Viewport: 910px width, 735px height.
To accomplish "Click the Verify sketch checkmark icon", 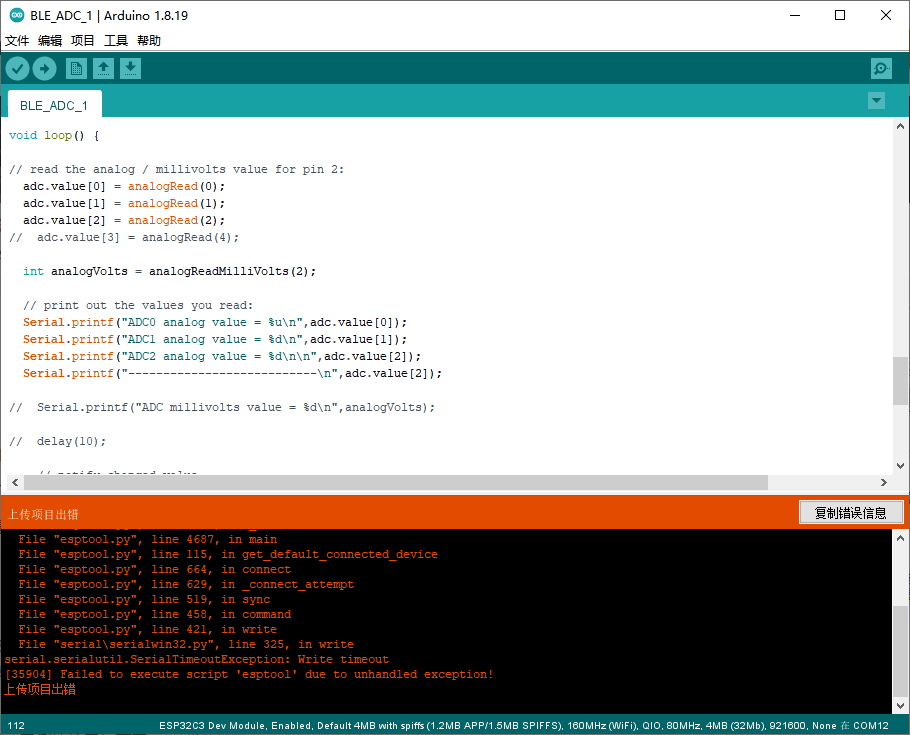I will pyautogui.click(x=17, y=69).
